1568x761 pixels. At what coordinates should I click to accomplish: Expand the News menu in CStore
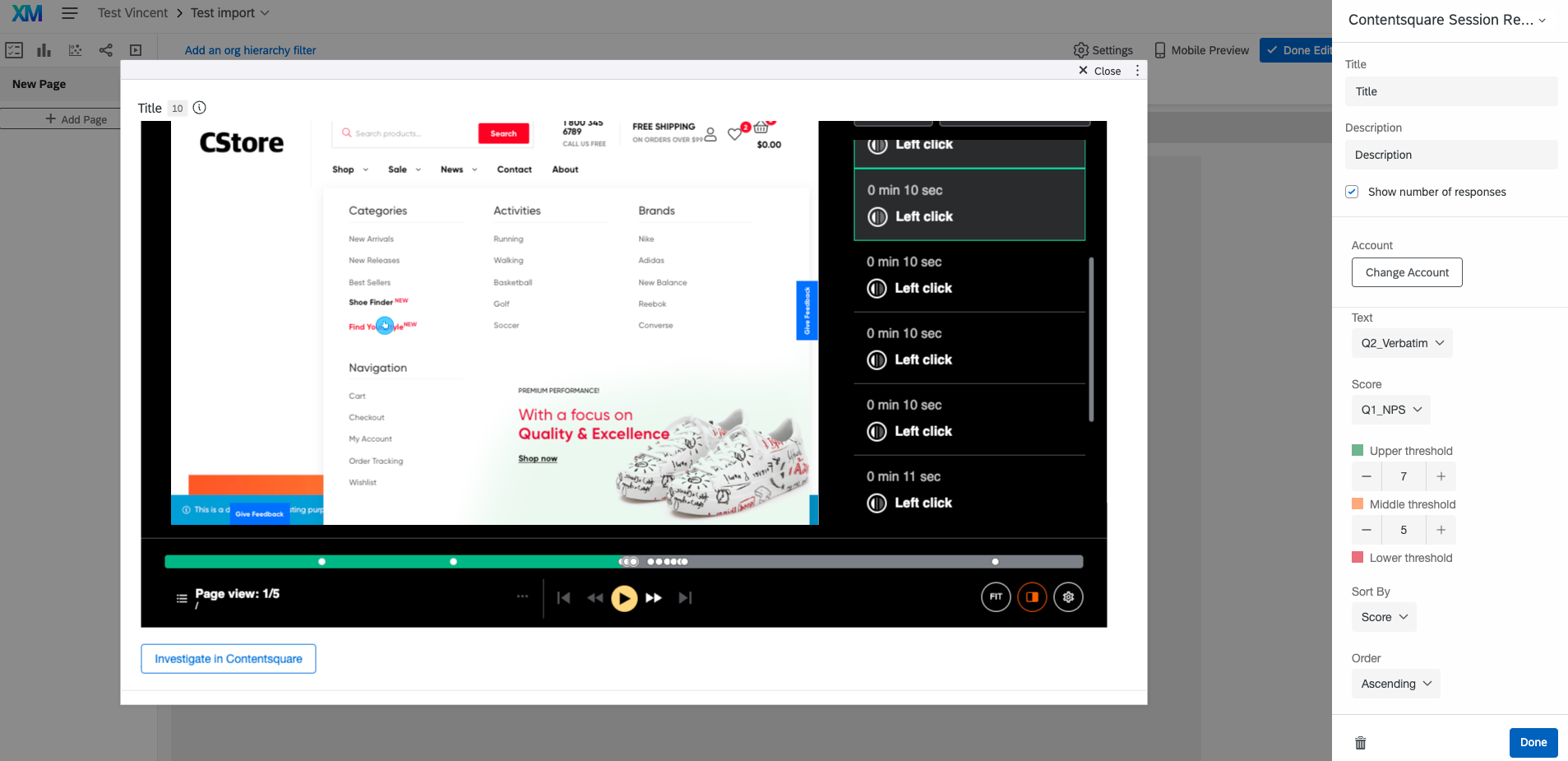tap(459, 169)
